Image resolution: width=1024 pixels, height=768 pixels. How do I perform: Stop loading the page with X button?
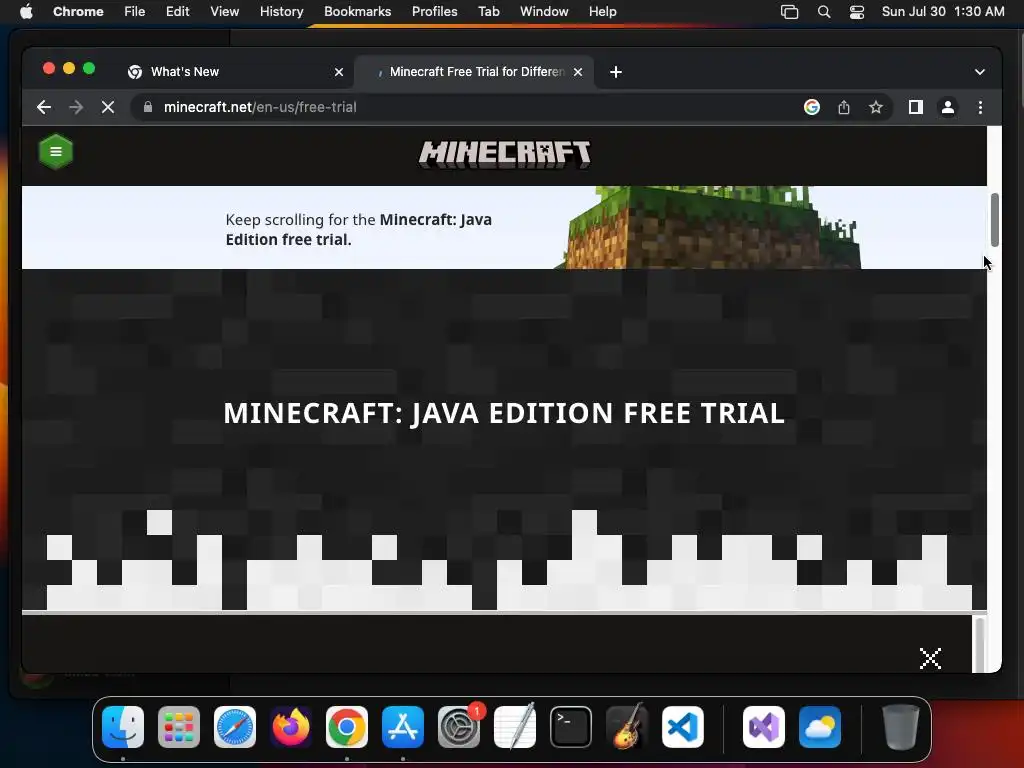tap(108, 107)
